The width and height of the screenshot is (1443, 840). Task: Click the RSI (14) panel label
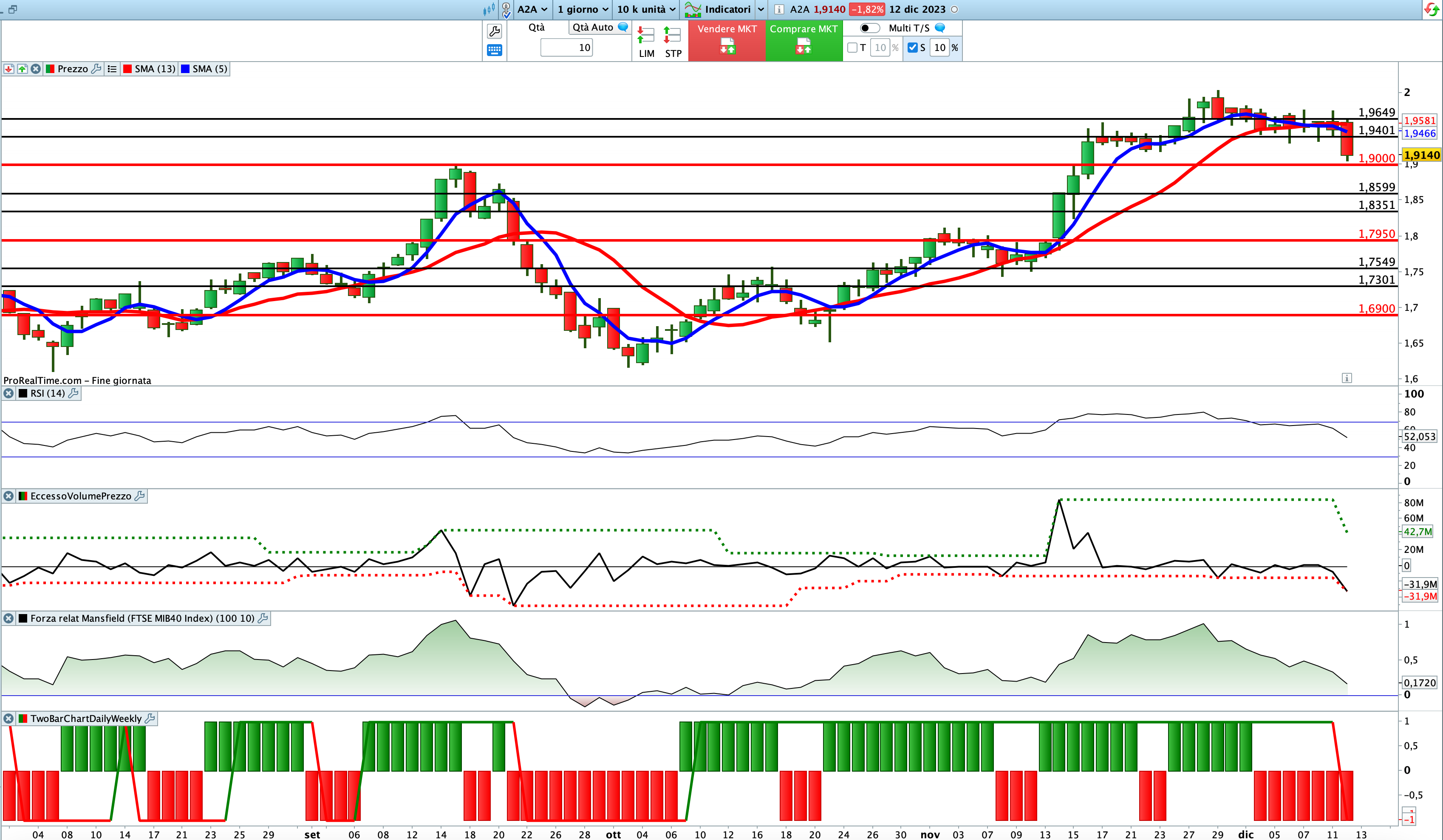[x=48, y=393]
